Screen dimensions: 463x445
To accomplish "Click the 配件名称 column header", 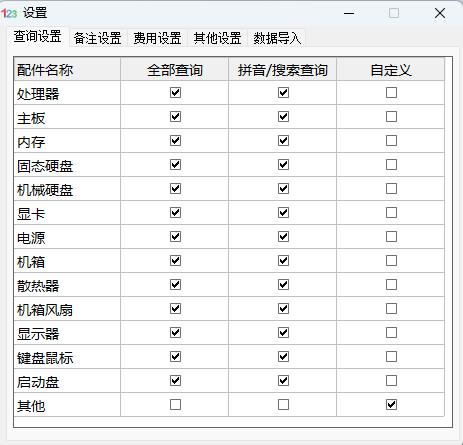I will pyautogui.click(x=67, y=69).
